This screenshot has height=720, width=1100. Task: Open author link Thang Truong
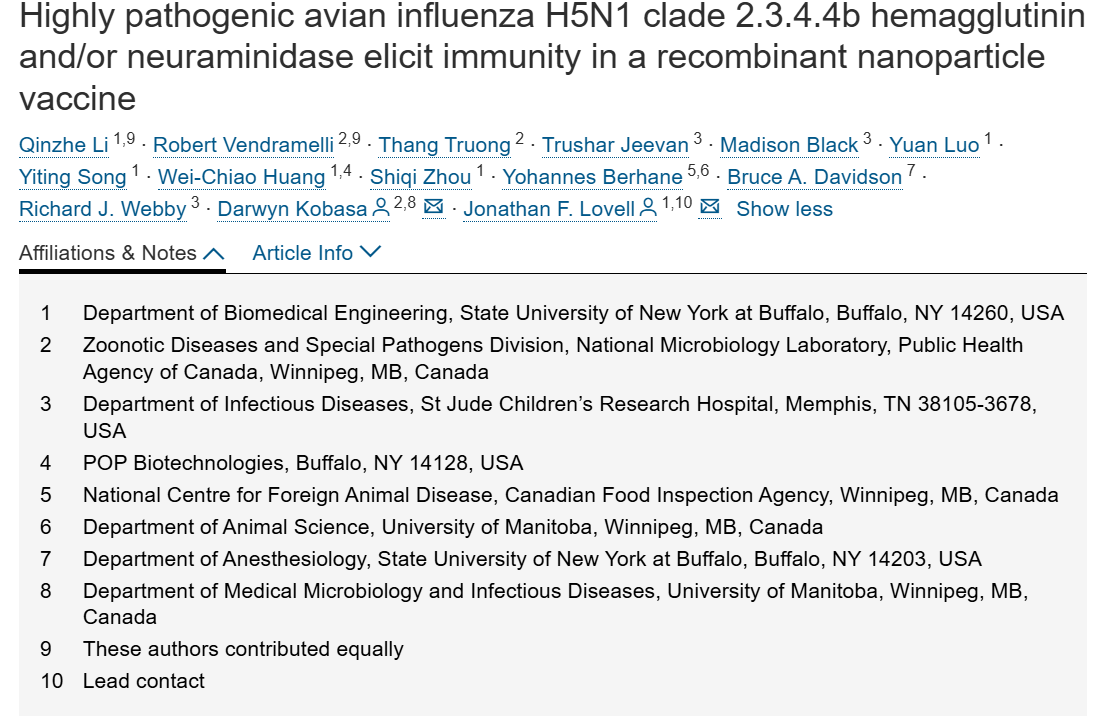pyautogui.click(x=445, y=145)
